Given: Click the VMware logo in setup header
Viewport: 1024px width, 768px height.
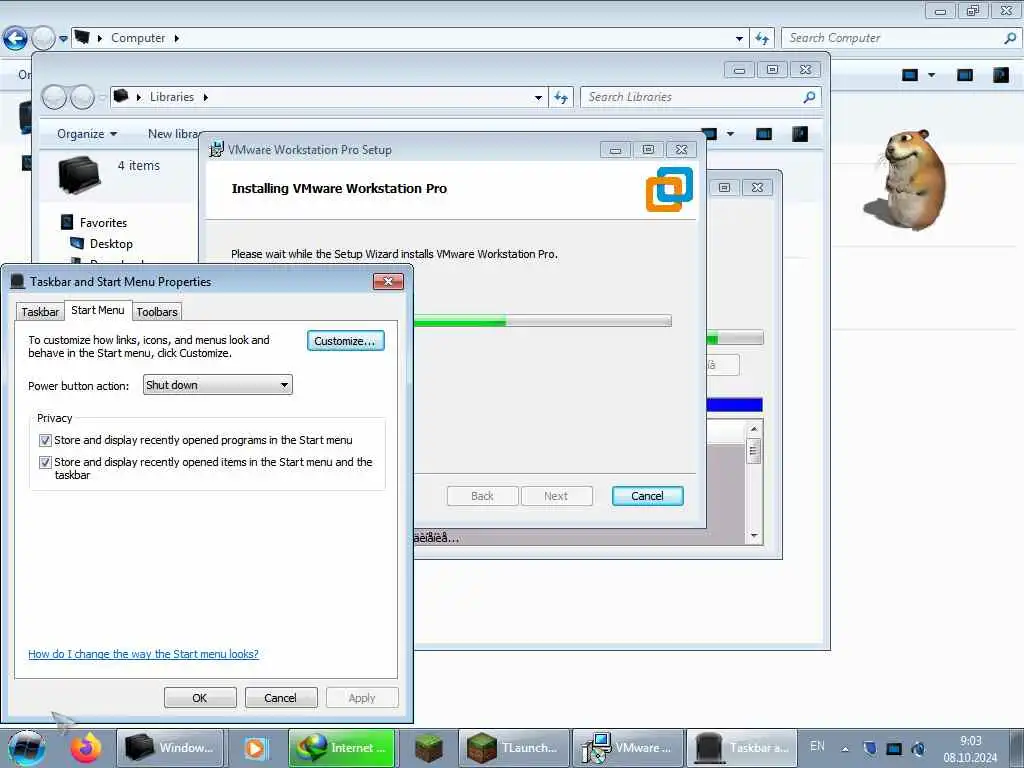Looking at the screenshot, I should [x=669, y=189].
